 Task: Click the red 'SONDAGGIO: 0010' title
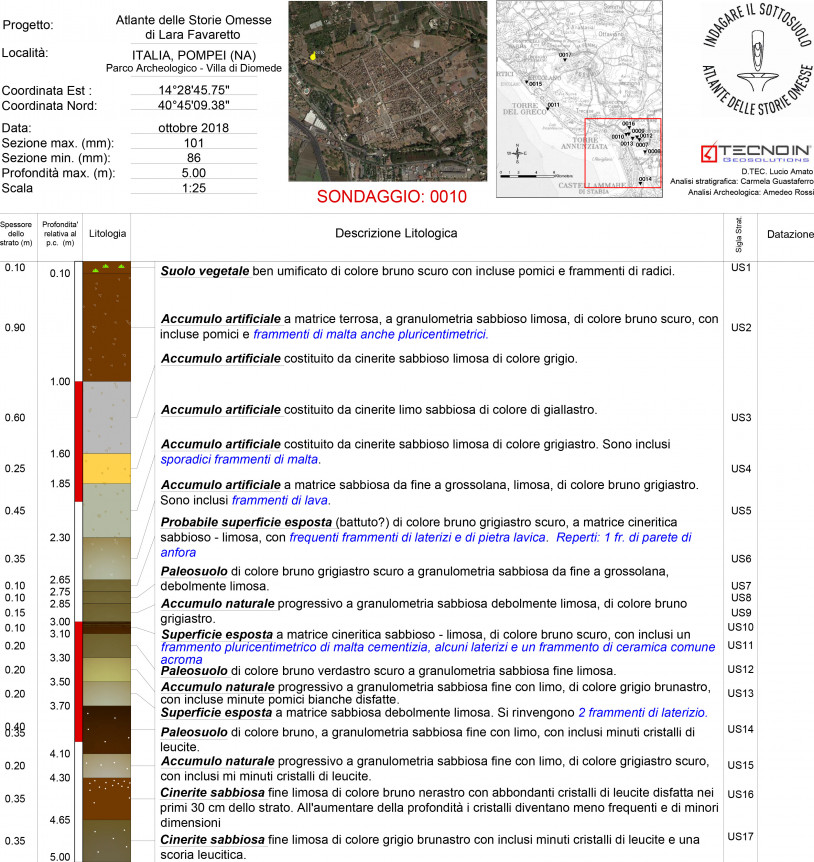point(391,197)
